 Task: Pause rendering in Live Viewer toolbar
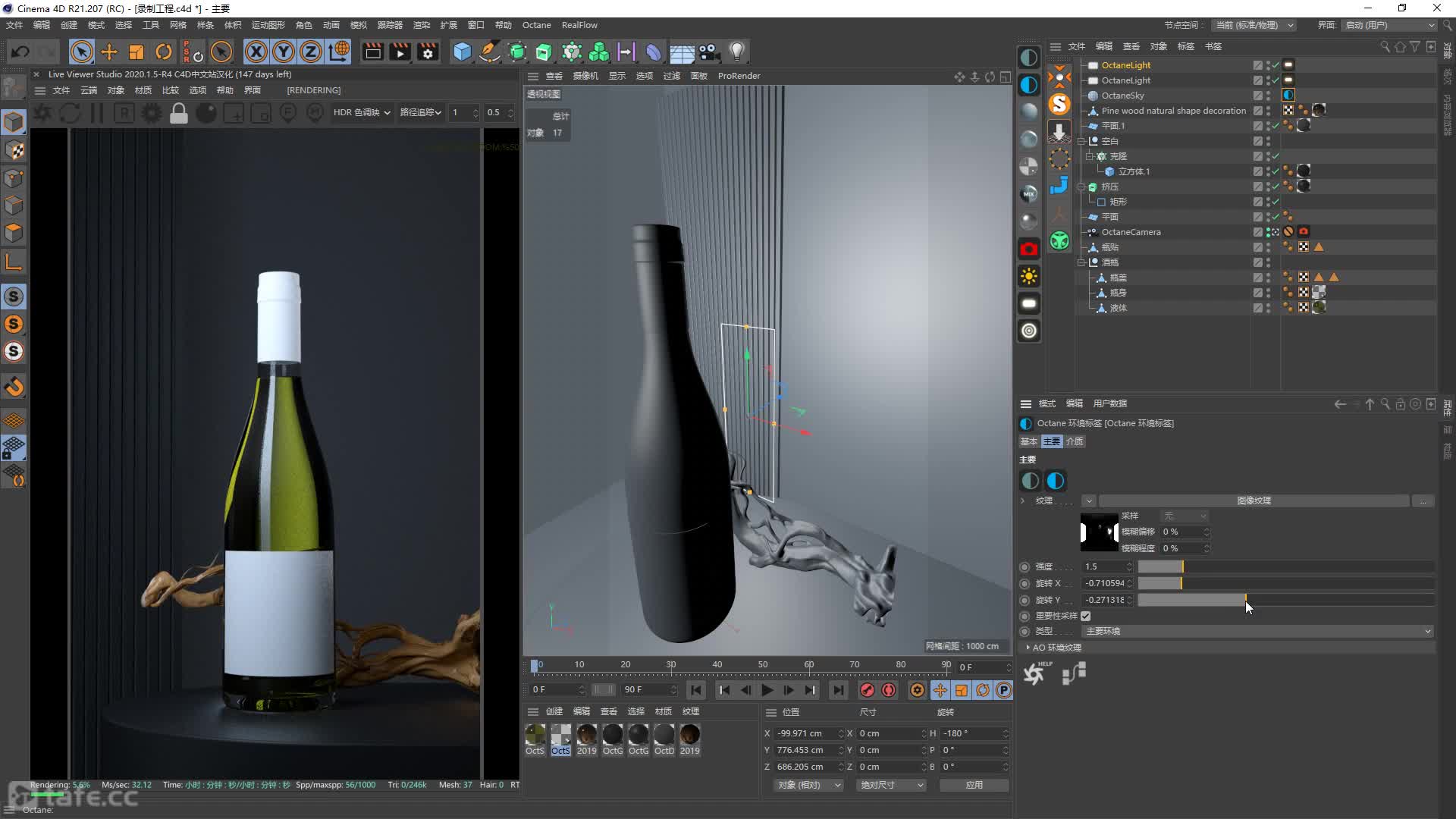point(97,114)
